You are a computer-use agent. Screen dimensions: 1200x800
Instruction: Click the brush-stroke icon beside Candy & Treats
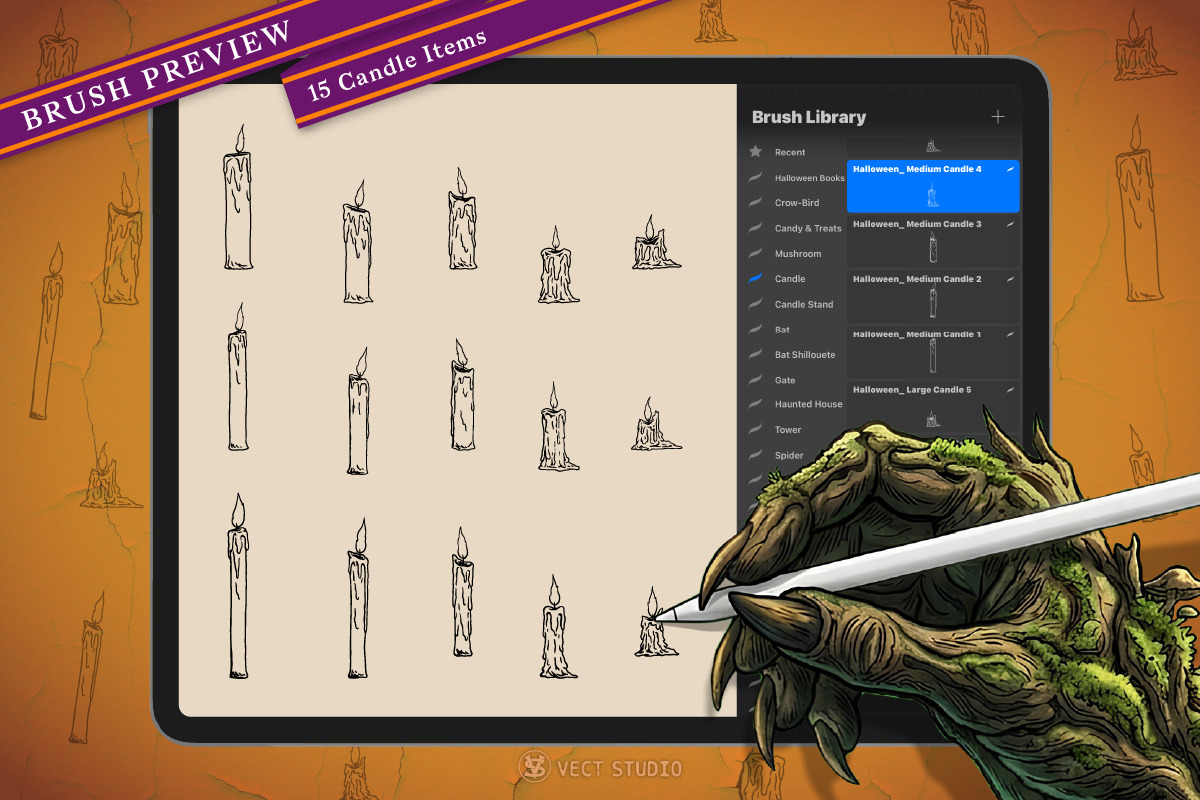pos(756,228)
